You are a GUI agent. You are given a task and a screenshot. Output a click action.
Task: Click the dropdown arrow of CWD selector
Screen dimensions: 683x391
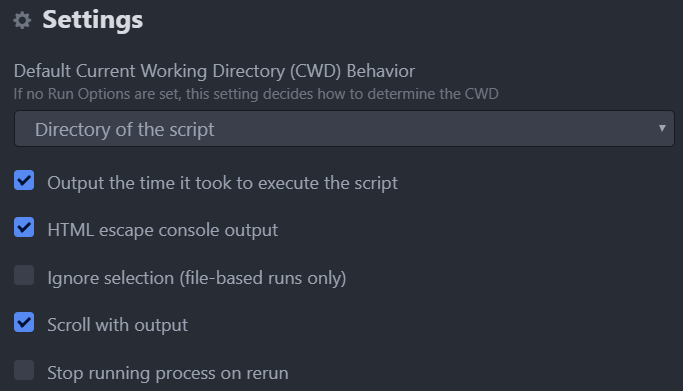click(x=662, y=128)
